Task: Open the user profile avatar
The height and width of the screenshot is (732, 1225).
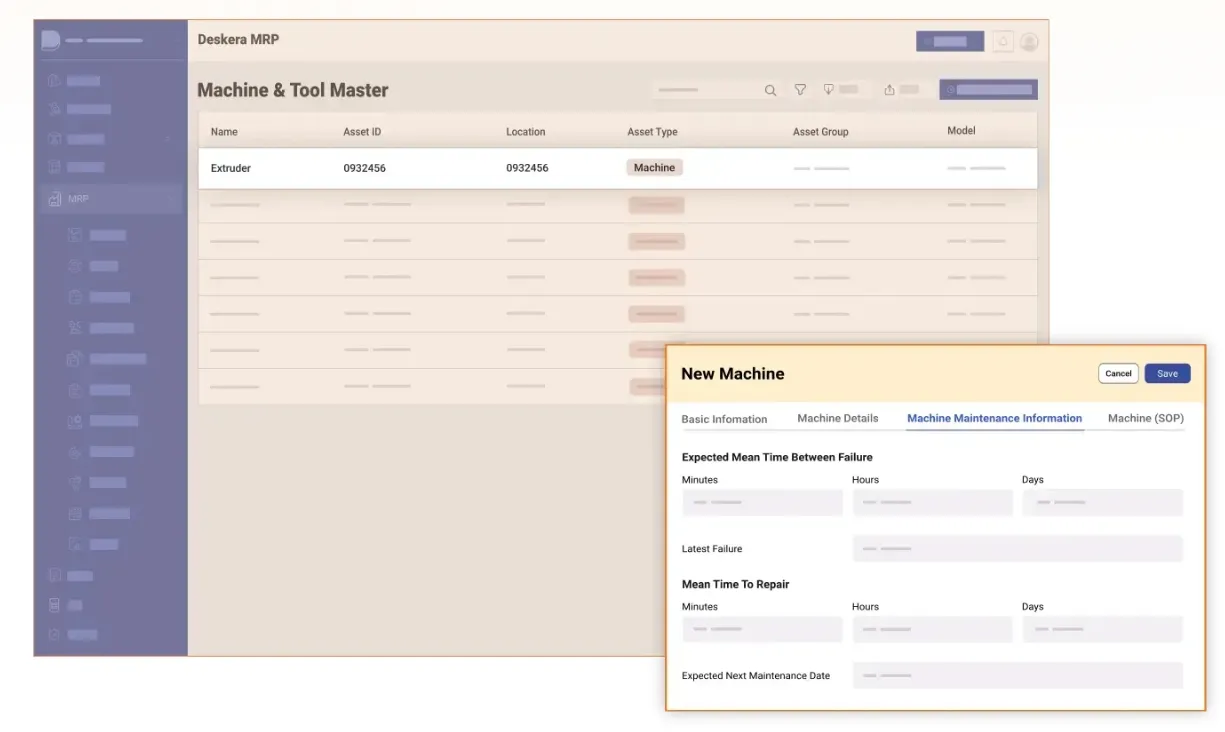Action: [x=1029, y=42]
